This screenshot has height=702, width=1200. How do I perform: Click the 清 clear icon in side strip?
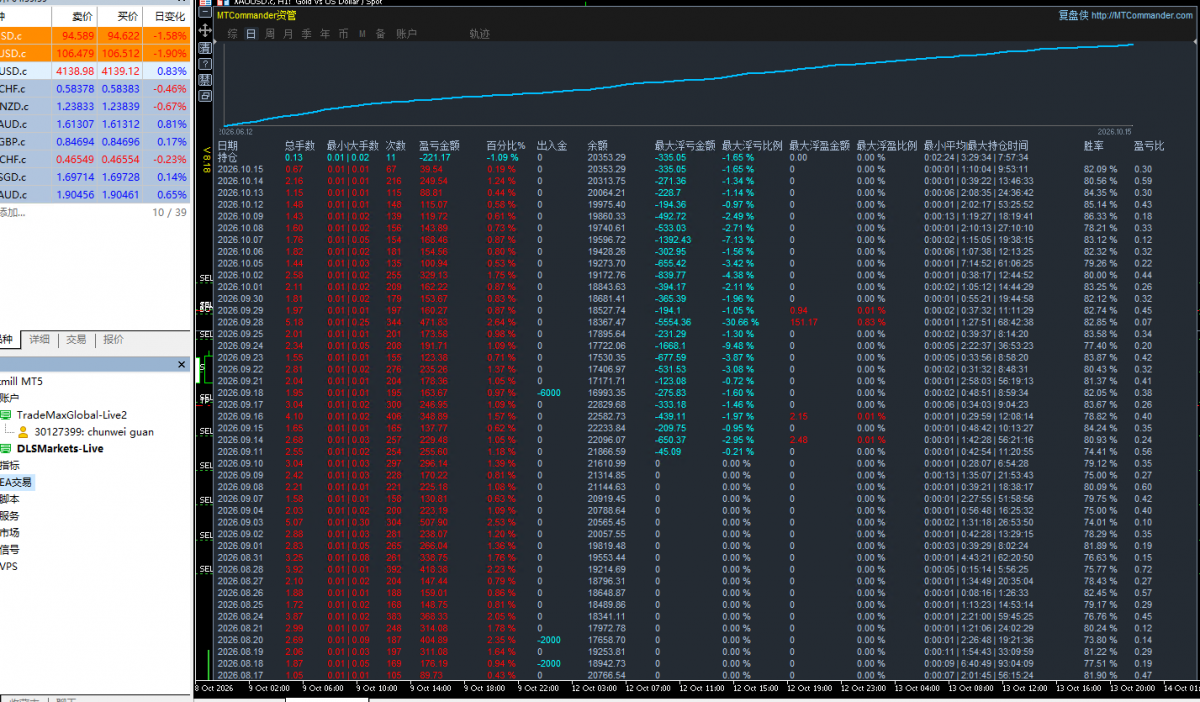click(x=205, y=48)
